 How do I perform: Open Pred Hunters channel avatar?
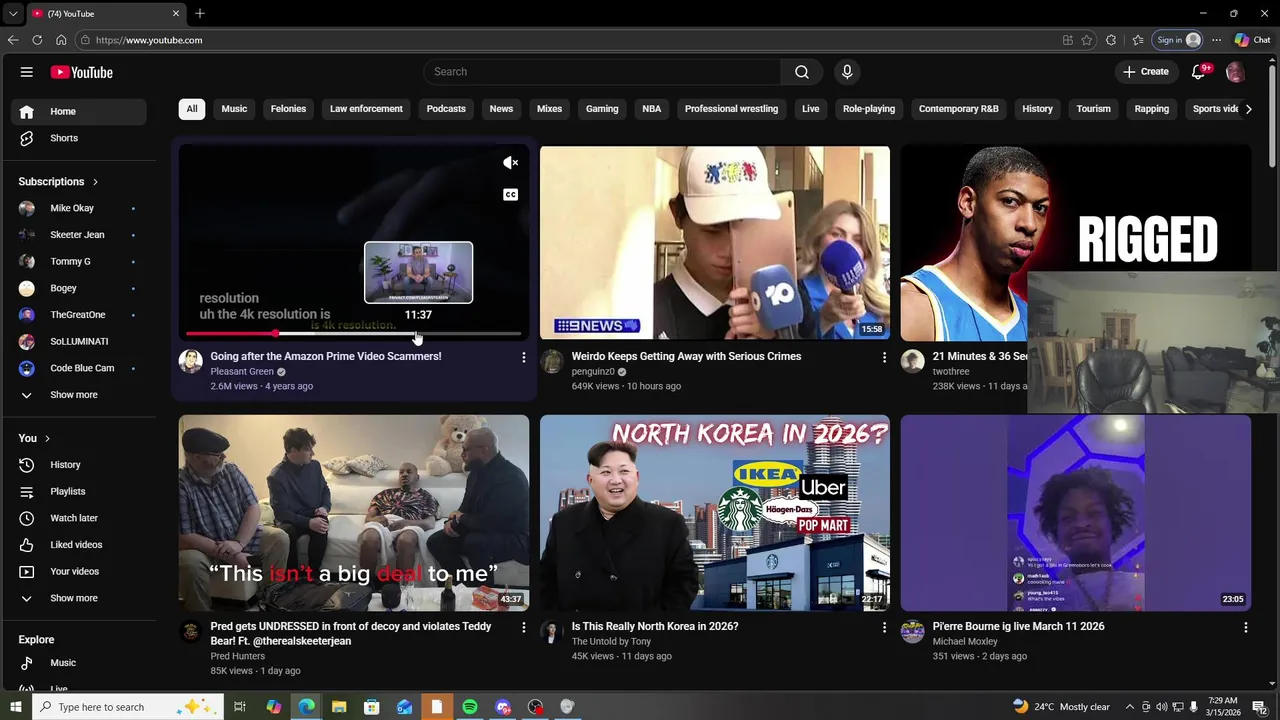coord(191,631)
